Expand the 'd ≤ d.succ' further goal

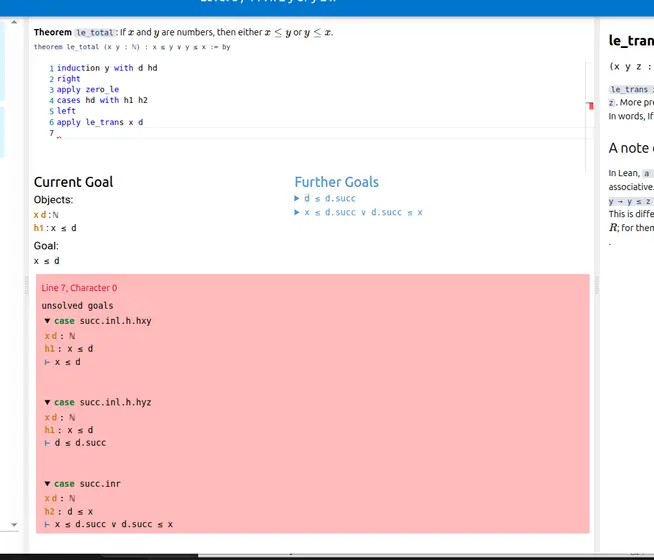(297, 199)
